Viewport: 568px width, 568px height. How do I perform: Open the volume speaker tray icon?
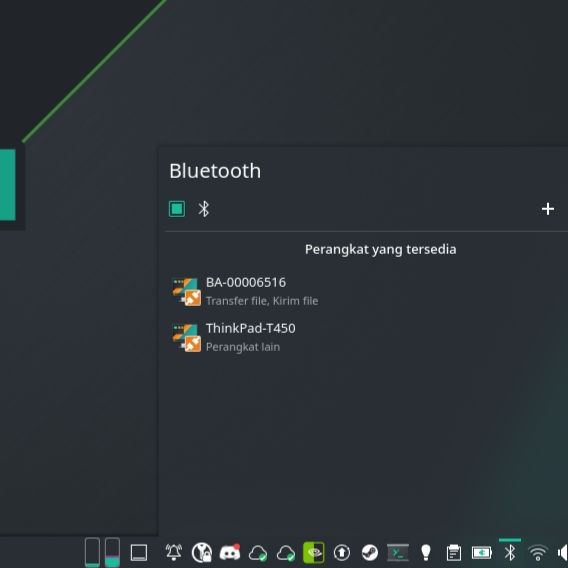tap(562, 553)
